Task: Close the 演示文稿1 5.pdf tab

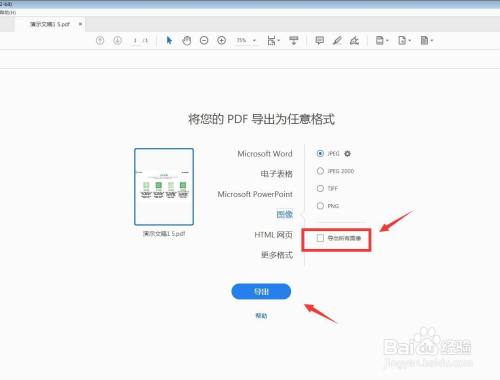Action: coord(80,24)
